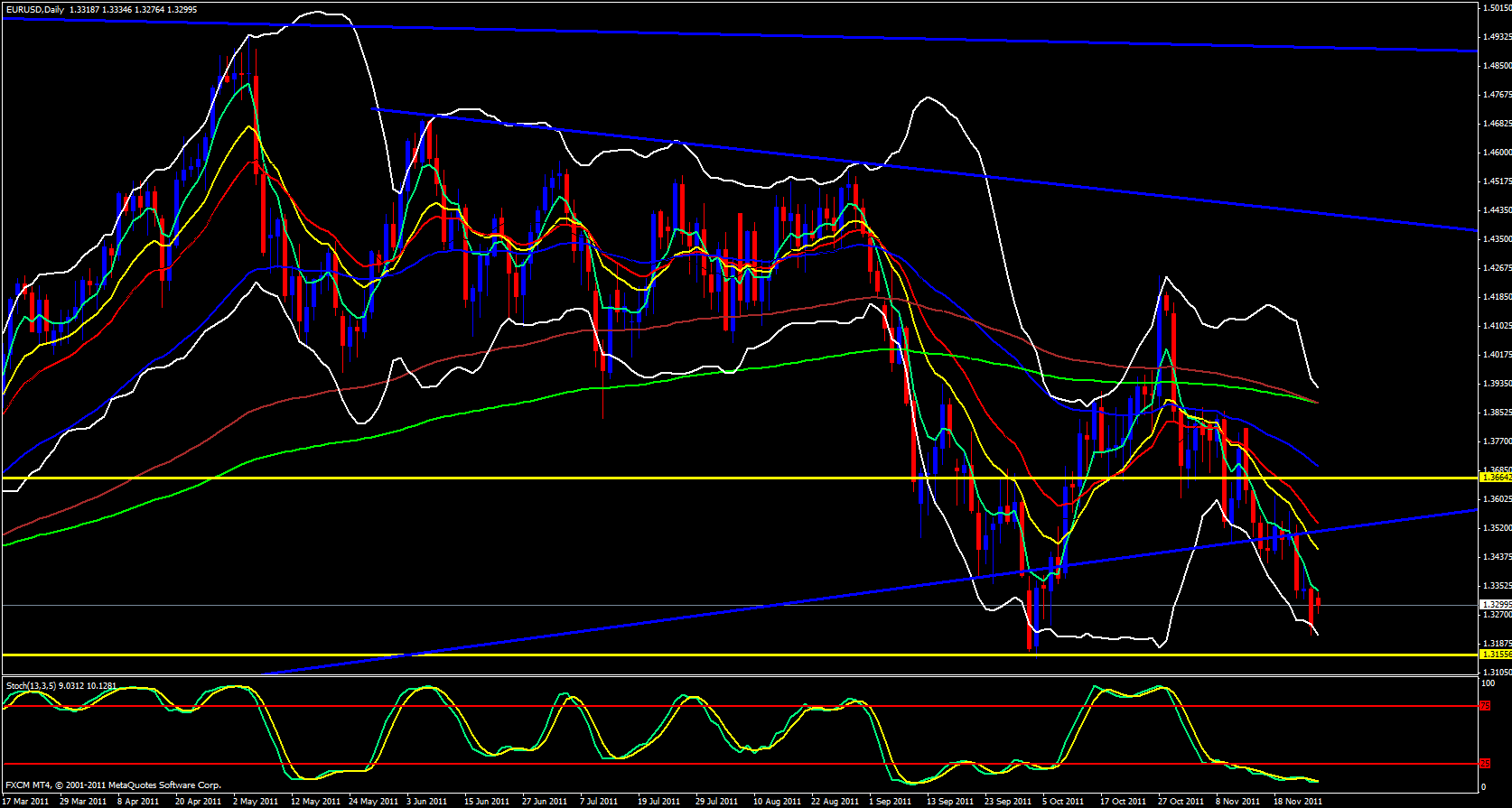Click the 27 Oct 2011 date label
Viewport: 1512px width, 808px height.
click(1181, 801)
